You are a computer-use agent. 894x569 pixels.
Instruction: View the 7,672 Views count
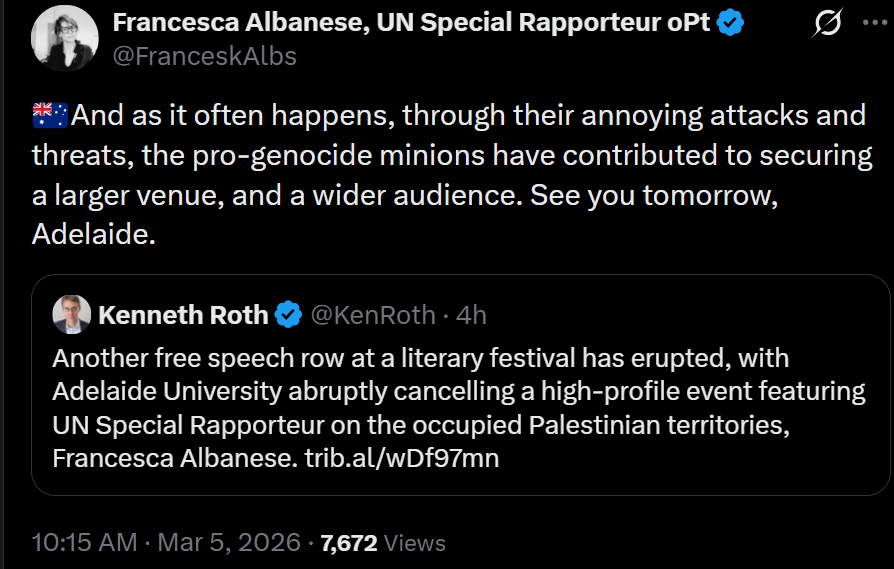[382, 543]
